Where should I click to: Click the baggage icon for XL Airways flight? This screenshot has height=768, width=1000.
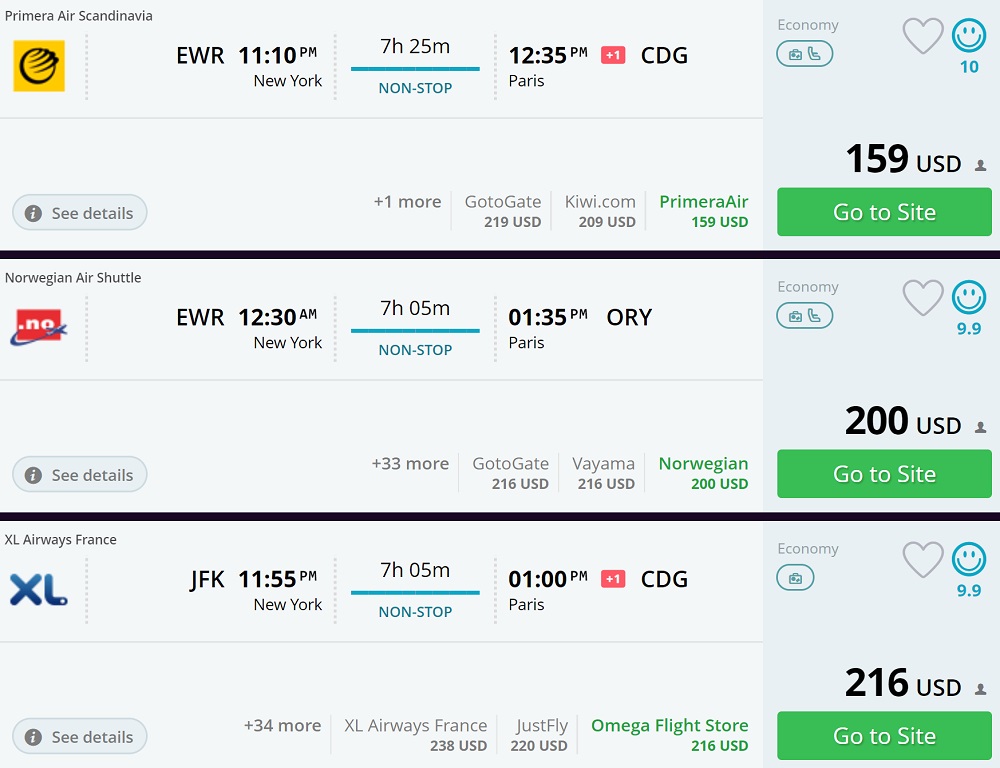(x=795, y=578)
